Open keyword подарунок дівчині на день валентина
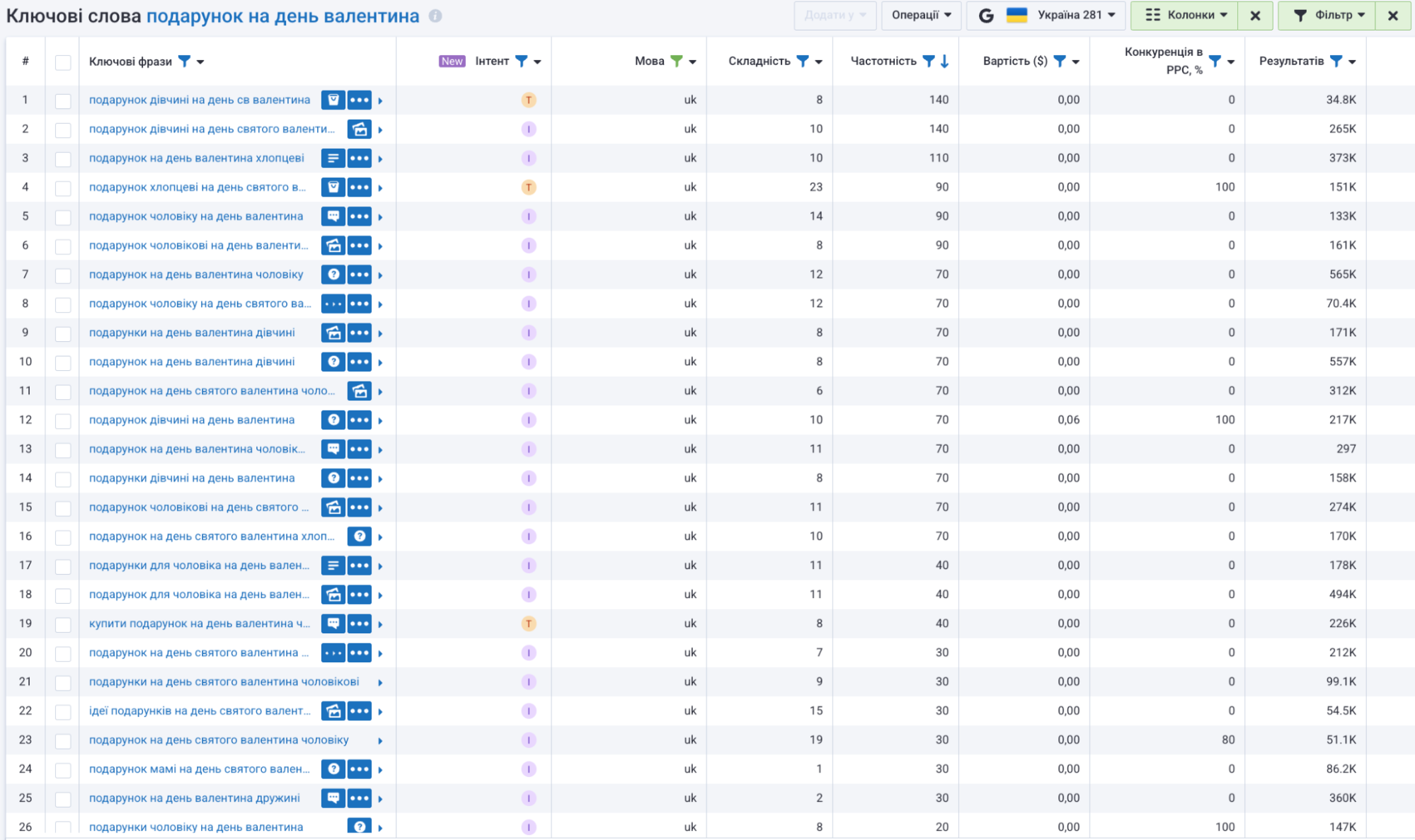 [192, 420]
